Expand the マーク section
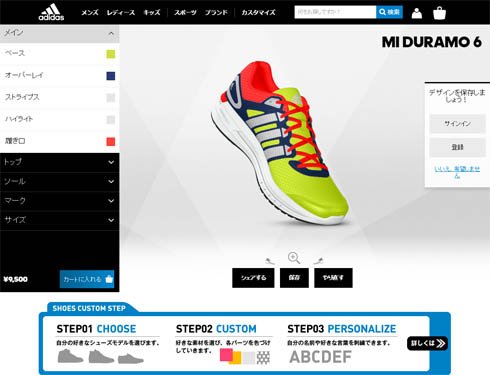 [60, 201]
